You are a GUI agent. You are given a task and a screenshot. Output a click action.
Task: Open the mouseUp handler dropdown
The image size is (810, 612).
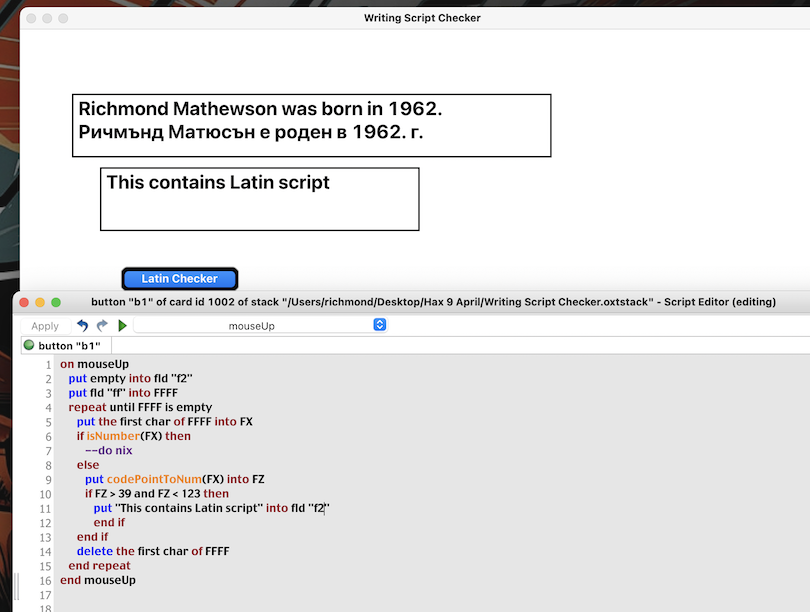260,325
